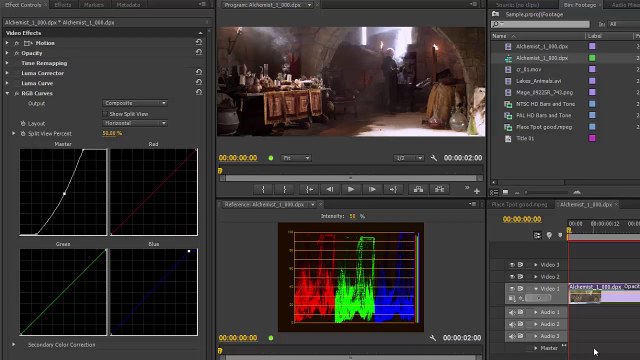
Task: Click the Mark Out button
Action: coord(284,189)
